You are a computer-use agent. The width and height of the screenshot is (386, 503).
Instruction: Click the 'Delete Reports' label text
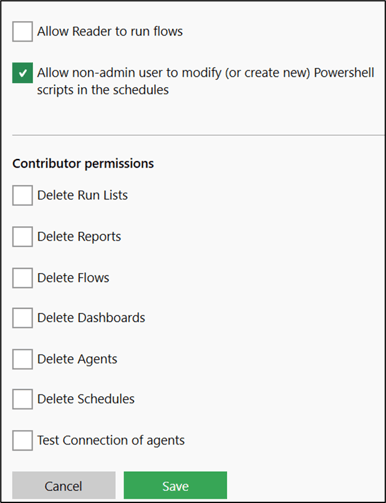(x=79, y=236)
